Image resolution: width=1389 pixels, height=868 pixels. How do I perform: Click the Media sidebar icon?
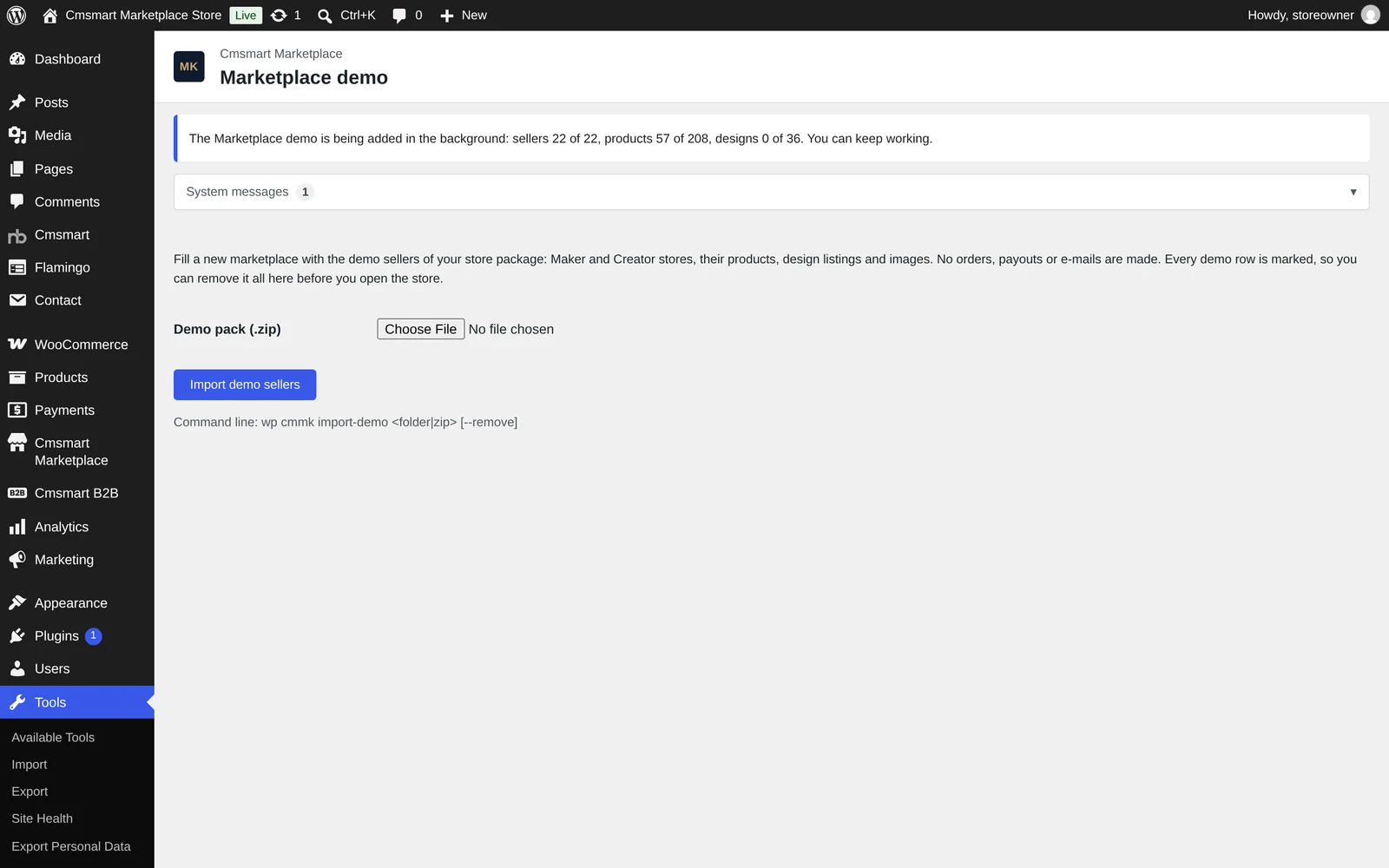click(x=17, y=135)
